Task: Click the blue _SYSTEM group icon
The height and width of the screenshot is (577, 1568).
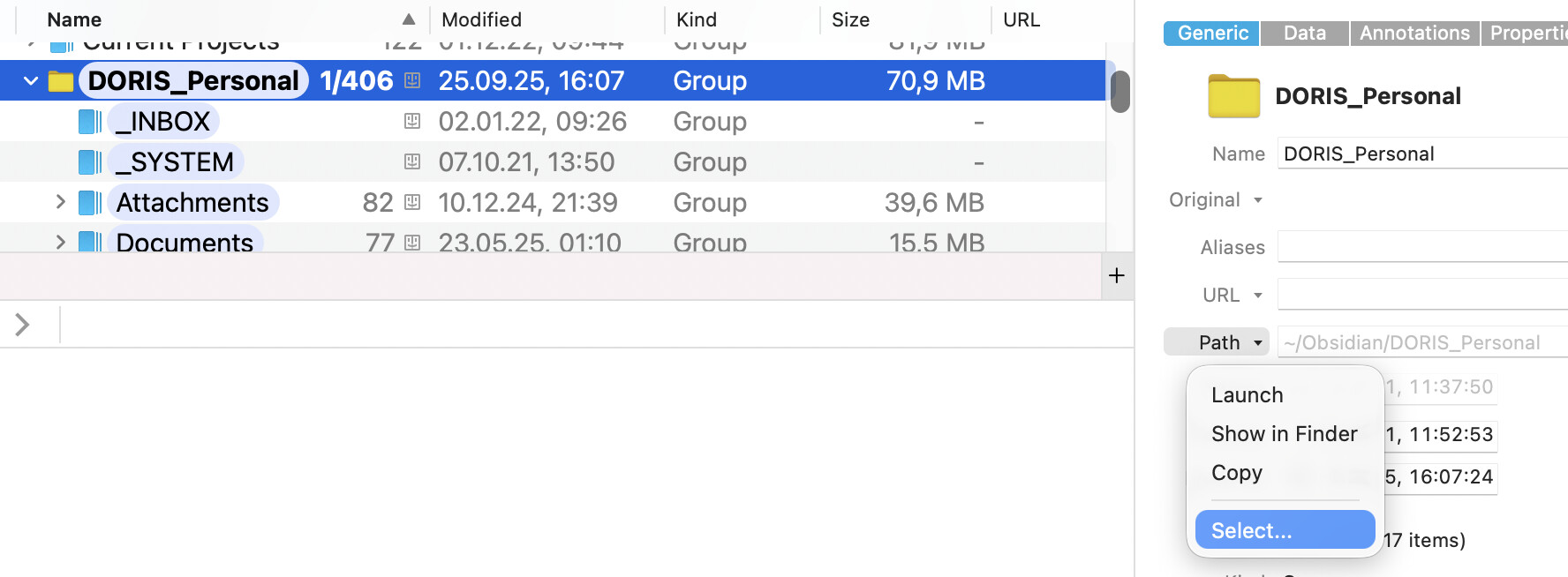Action: click(90, 162)
